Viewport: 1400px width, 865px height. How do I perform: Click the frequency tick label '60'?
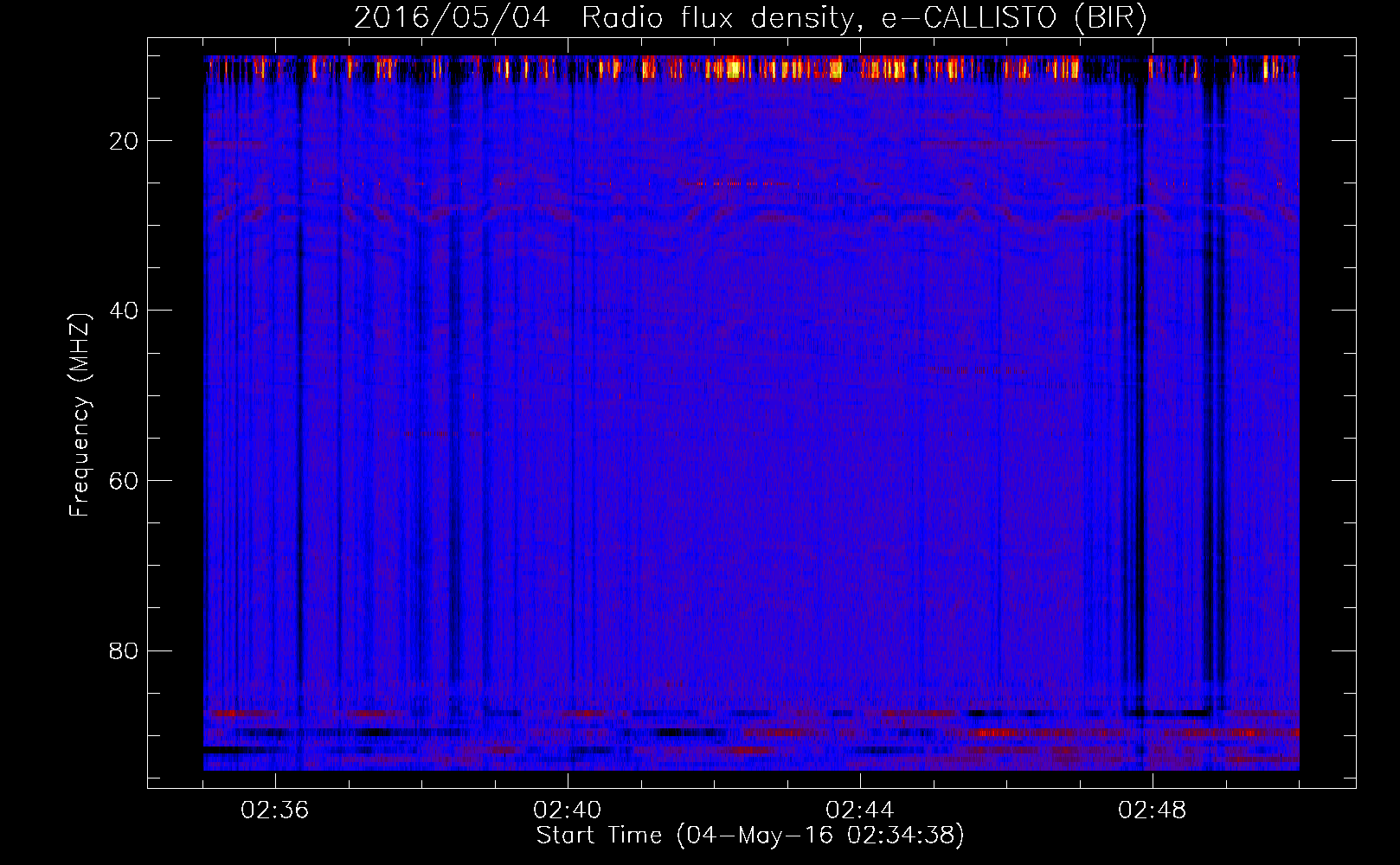point(124,481)
